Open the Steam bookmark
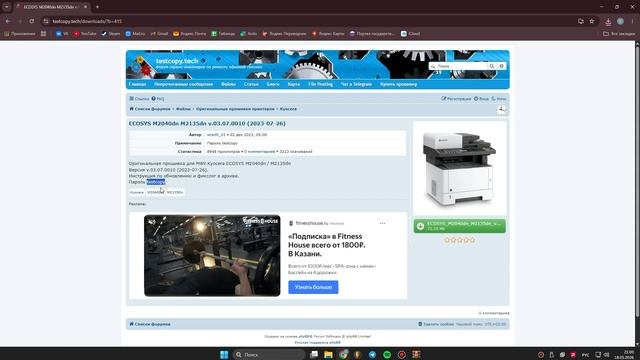This screenshot has height=360, width=640. (x=111, y=33)
